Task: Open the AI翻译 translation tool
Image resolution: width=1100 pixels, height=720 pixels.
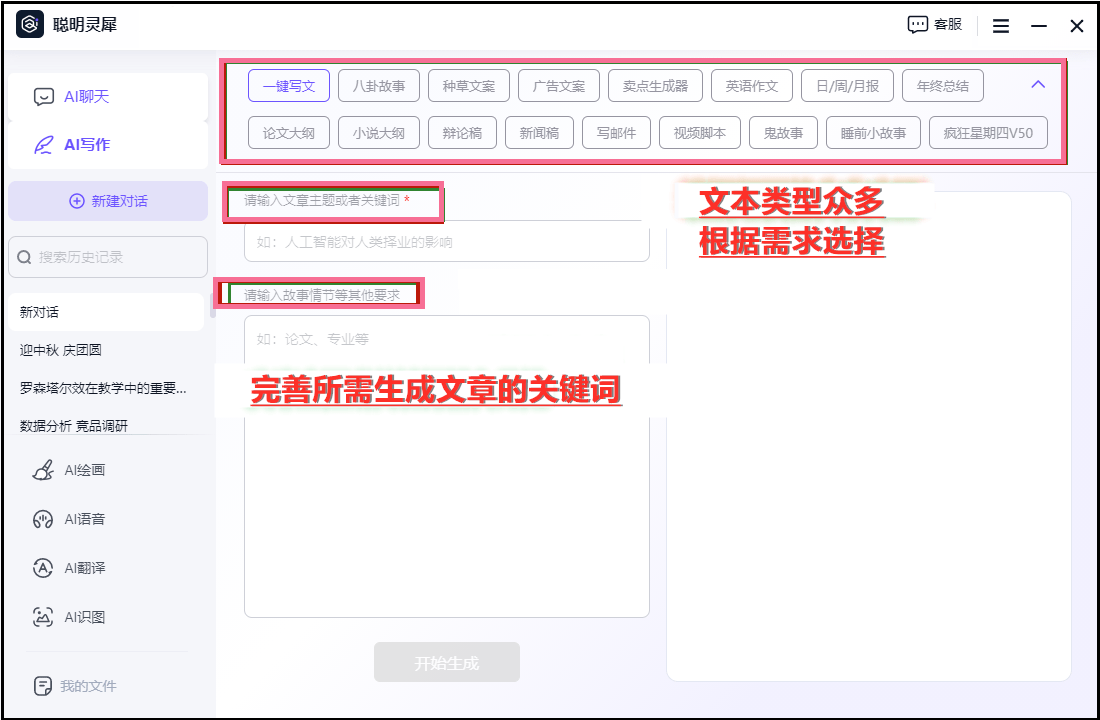Action: coord(43,568)
